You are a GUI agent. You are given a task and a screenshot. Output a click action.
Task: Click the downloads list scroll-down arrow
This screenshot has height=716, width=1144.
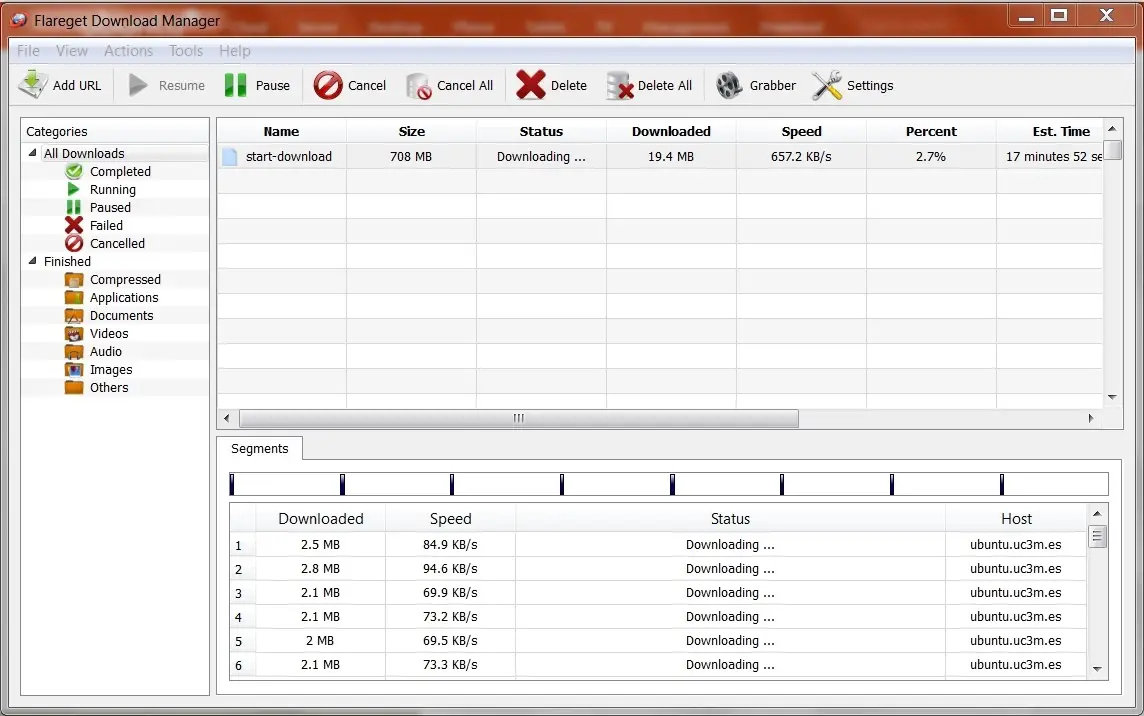[1112, 397]
